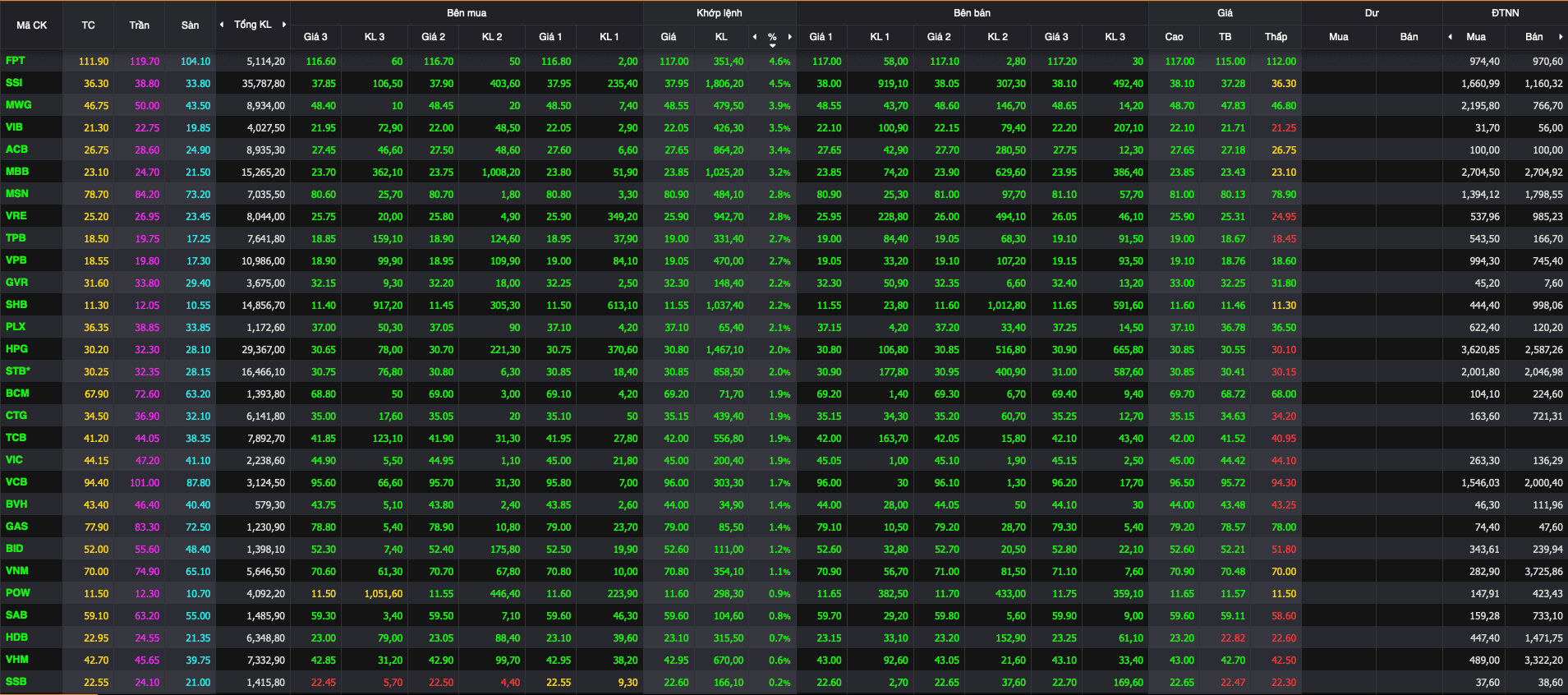Click the Thấp price column header

tap(1276, 37)
